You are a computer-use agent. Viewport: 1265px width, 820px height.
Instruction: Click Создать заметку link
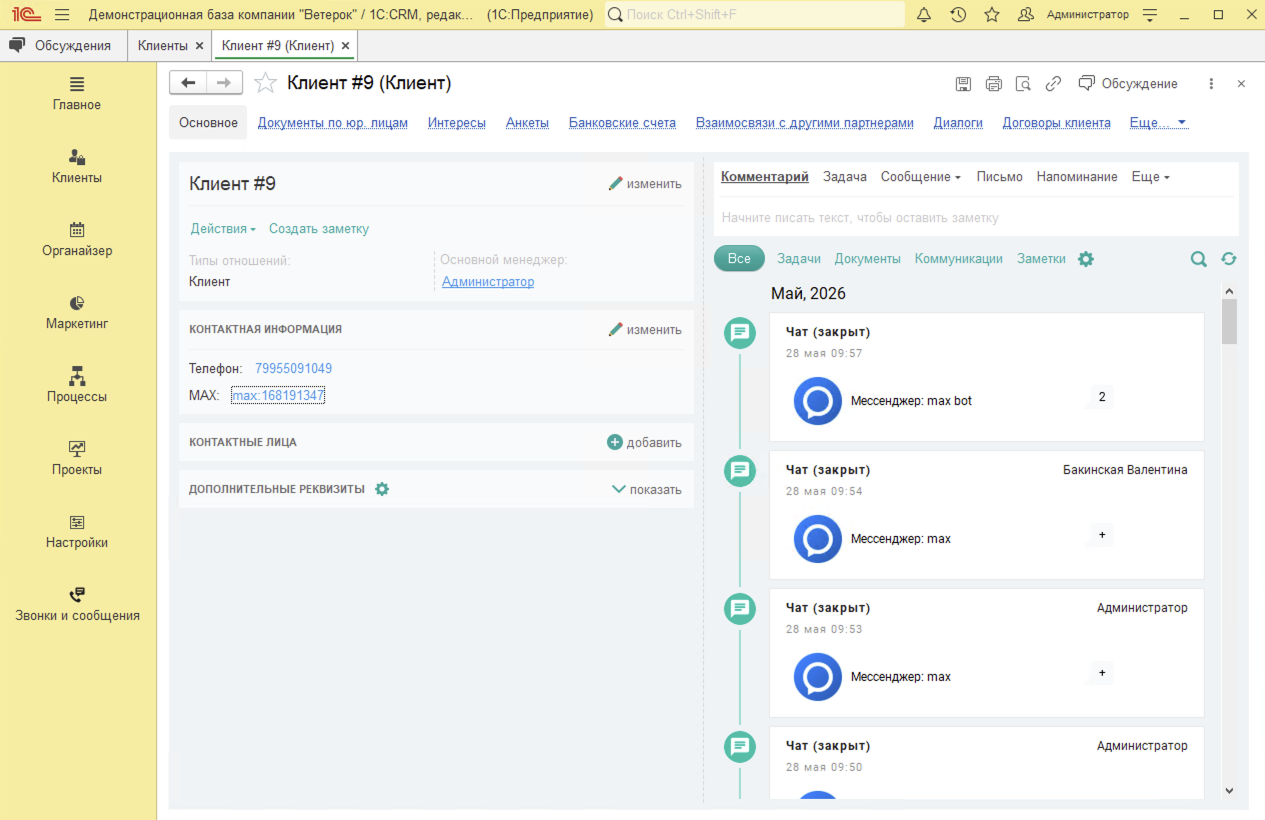319,229
